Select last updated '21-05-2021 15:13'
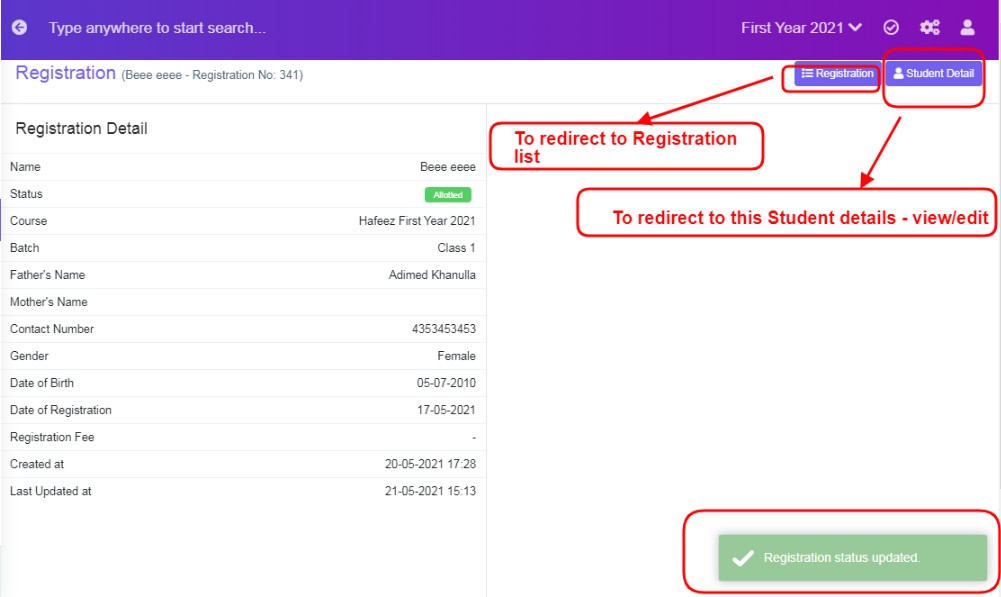Viewport: 1001px width, 597px height. [x=430, y=491]
